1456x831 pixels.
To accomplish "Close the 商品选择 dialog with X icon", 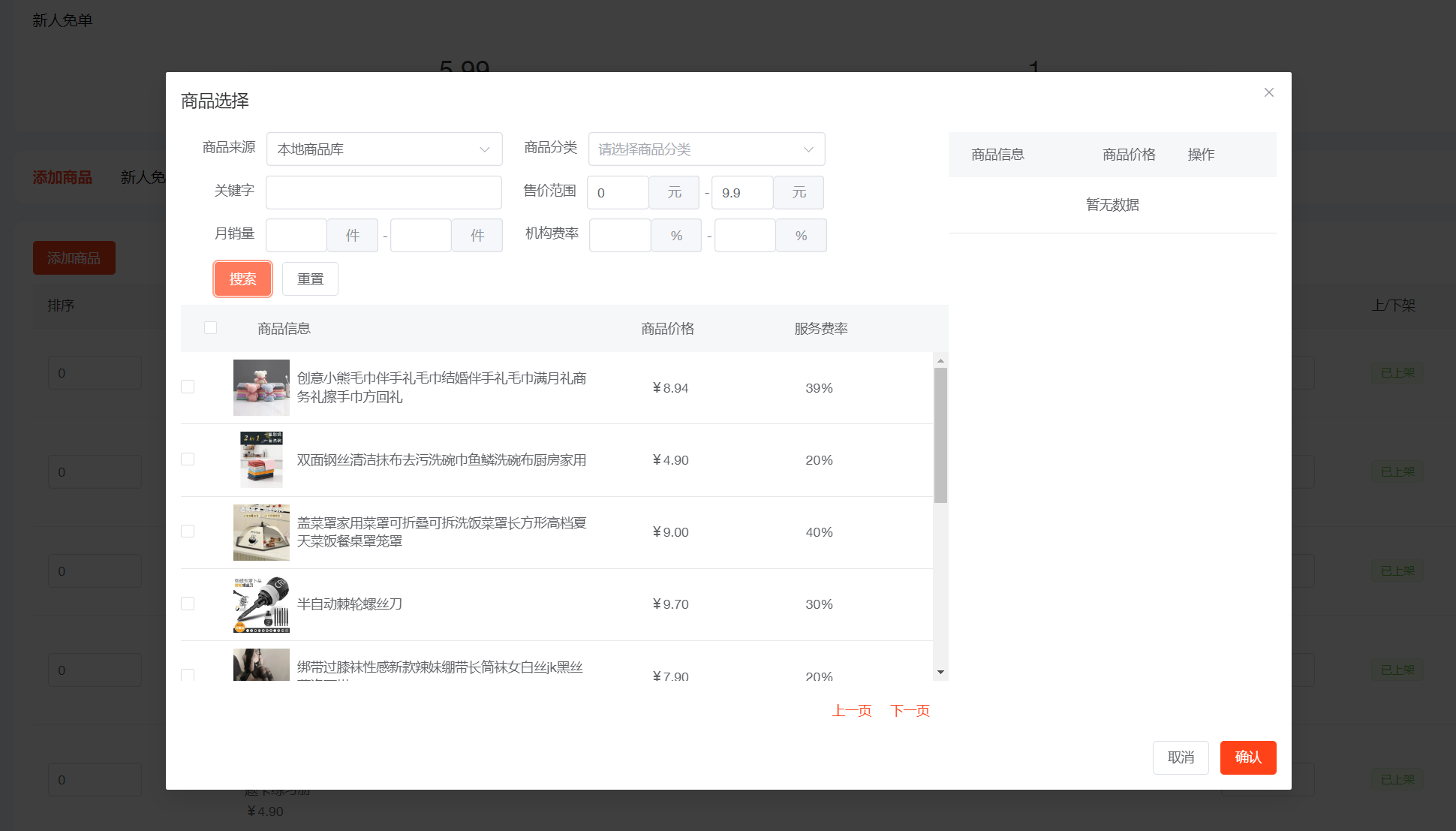I will coord(1268,92).
